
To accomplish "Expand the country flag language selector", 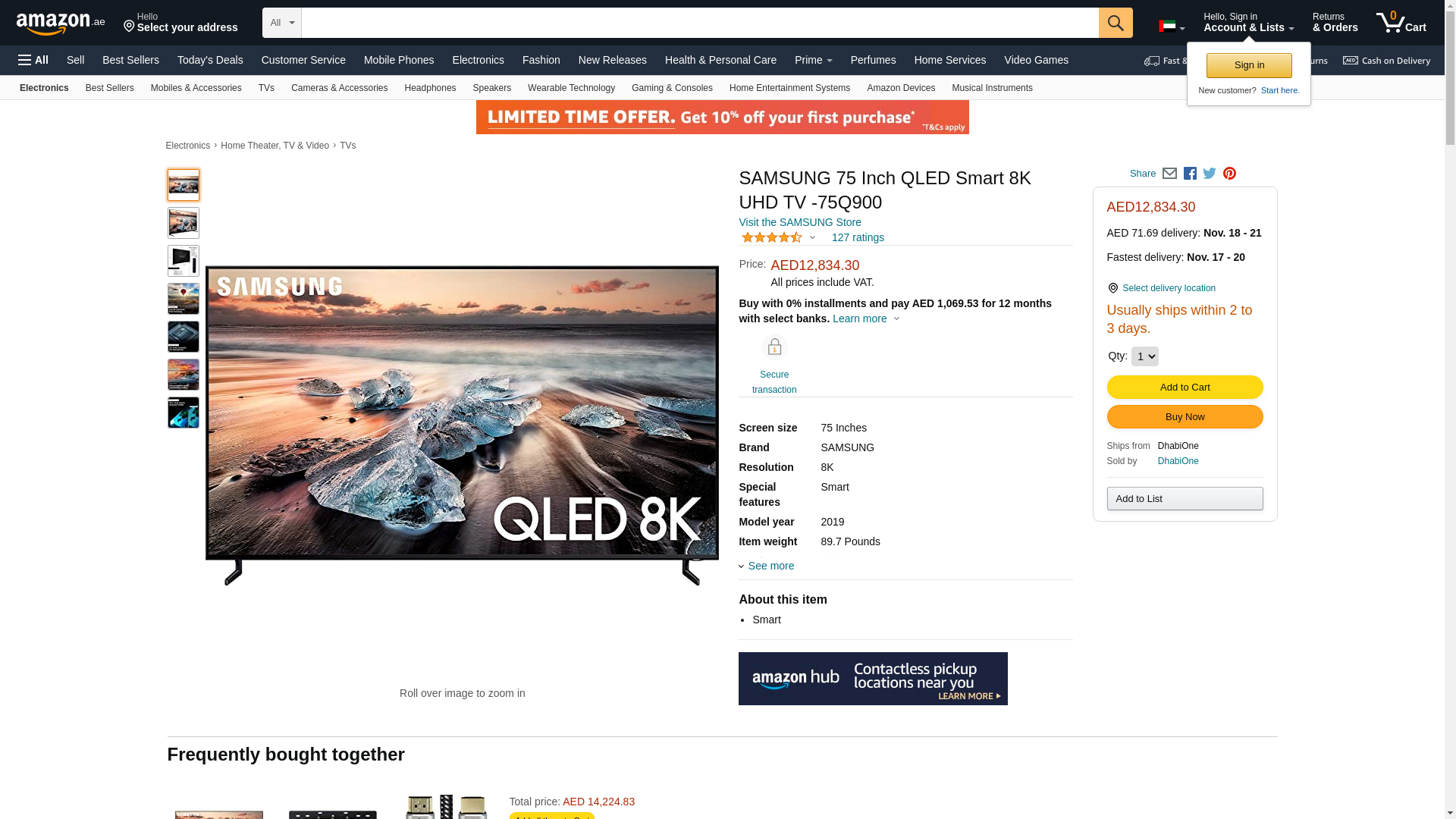I will click(1172, 27).
